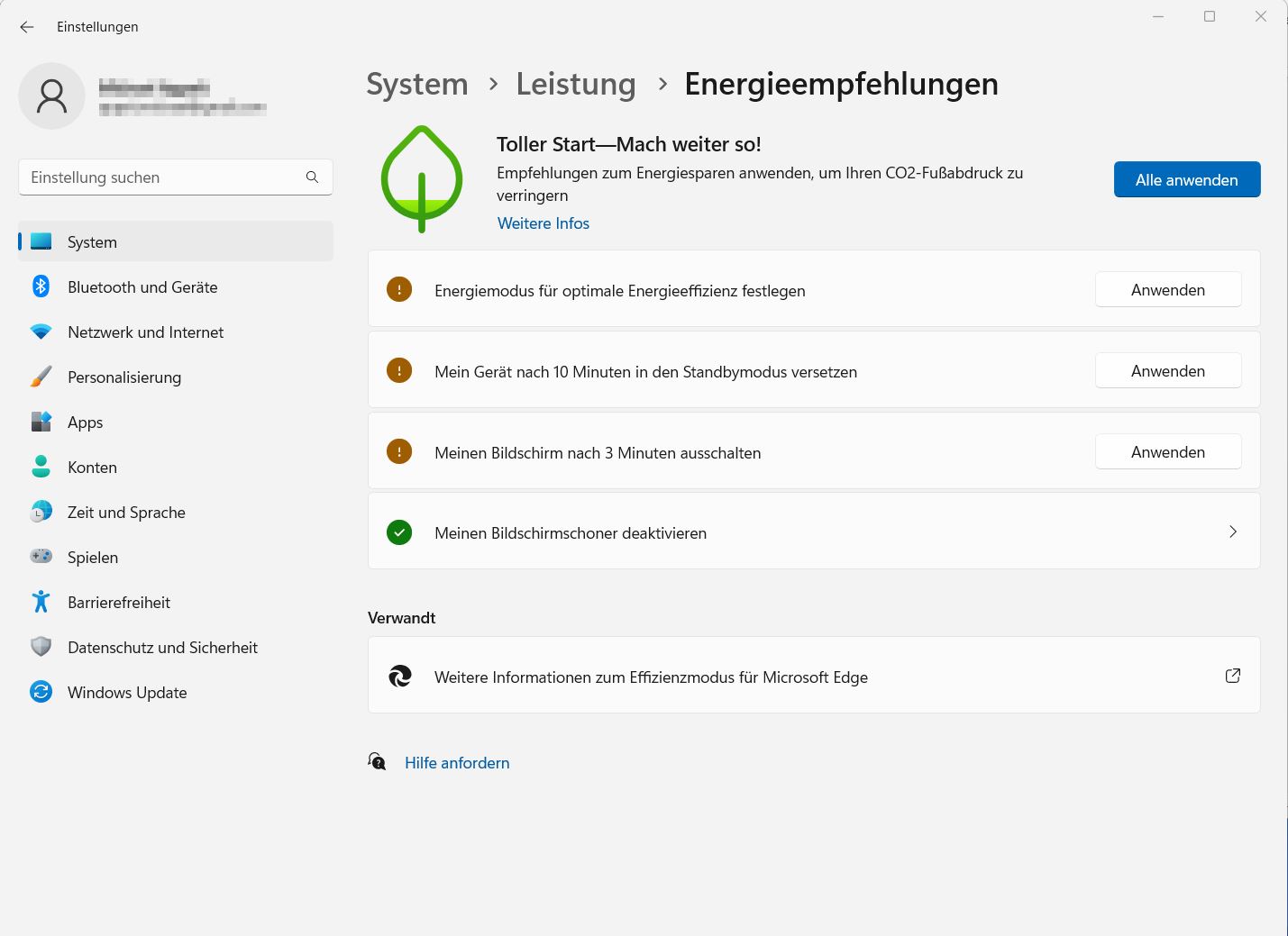This screenshot has width=1288, height=936.
Task: Apply the Energiemodus recommendation
Action: pos(1167,290)
